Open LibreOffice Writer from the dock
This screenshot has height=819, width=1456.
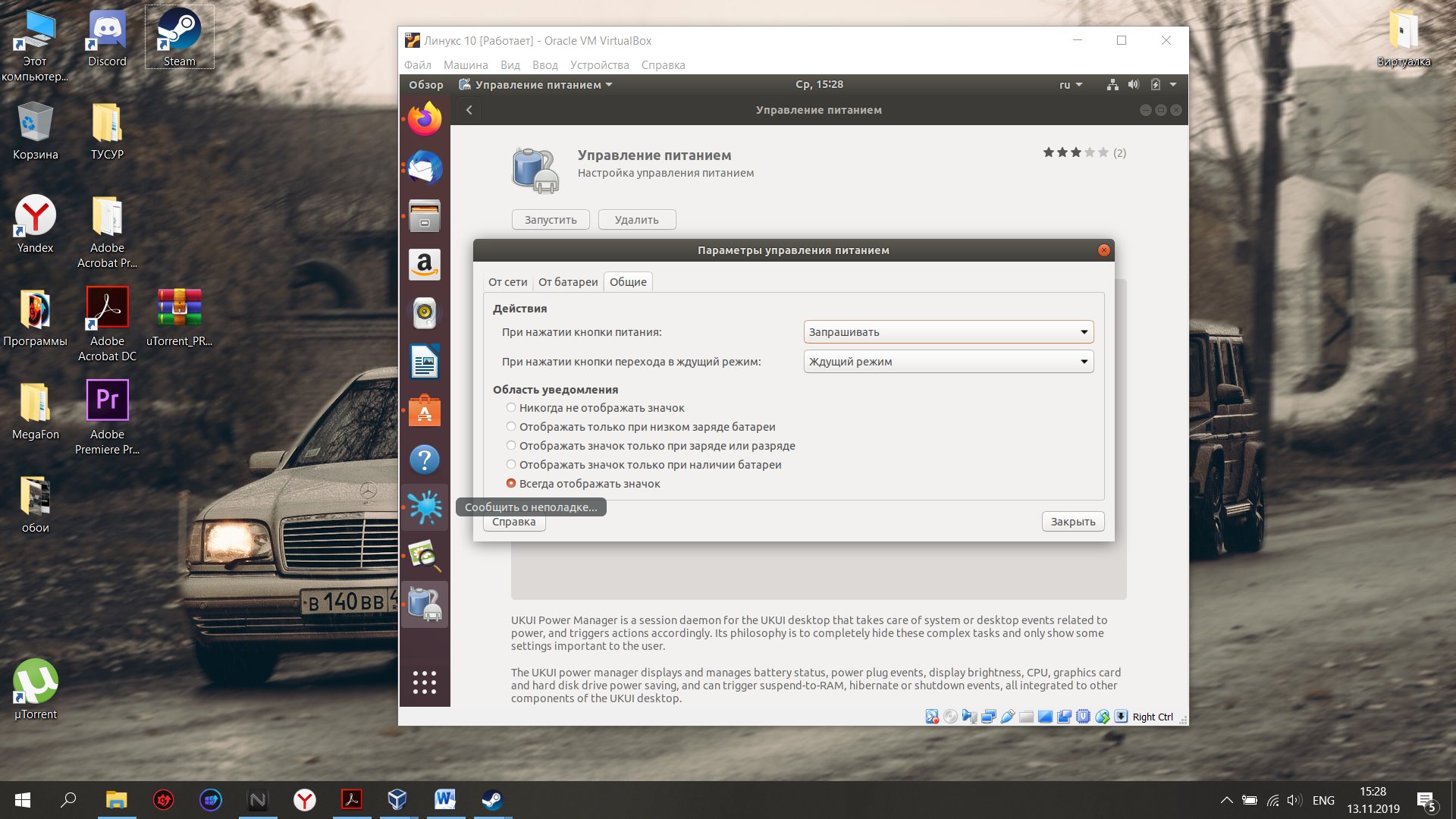[425, 362]
